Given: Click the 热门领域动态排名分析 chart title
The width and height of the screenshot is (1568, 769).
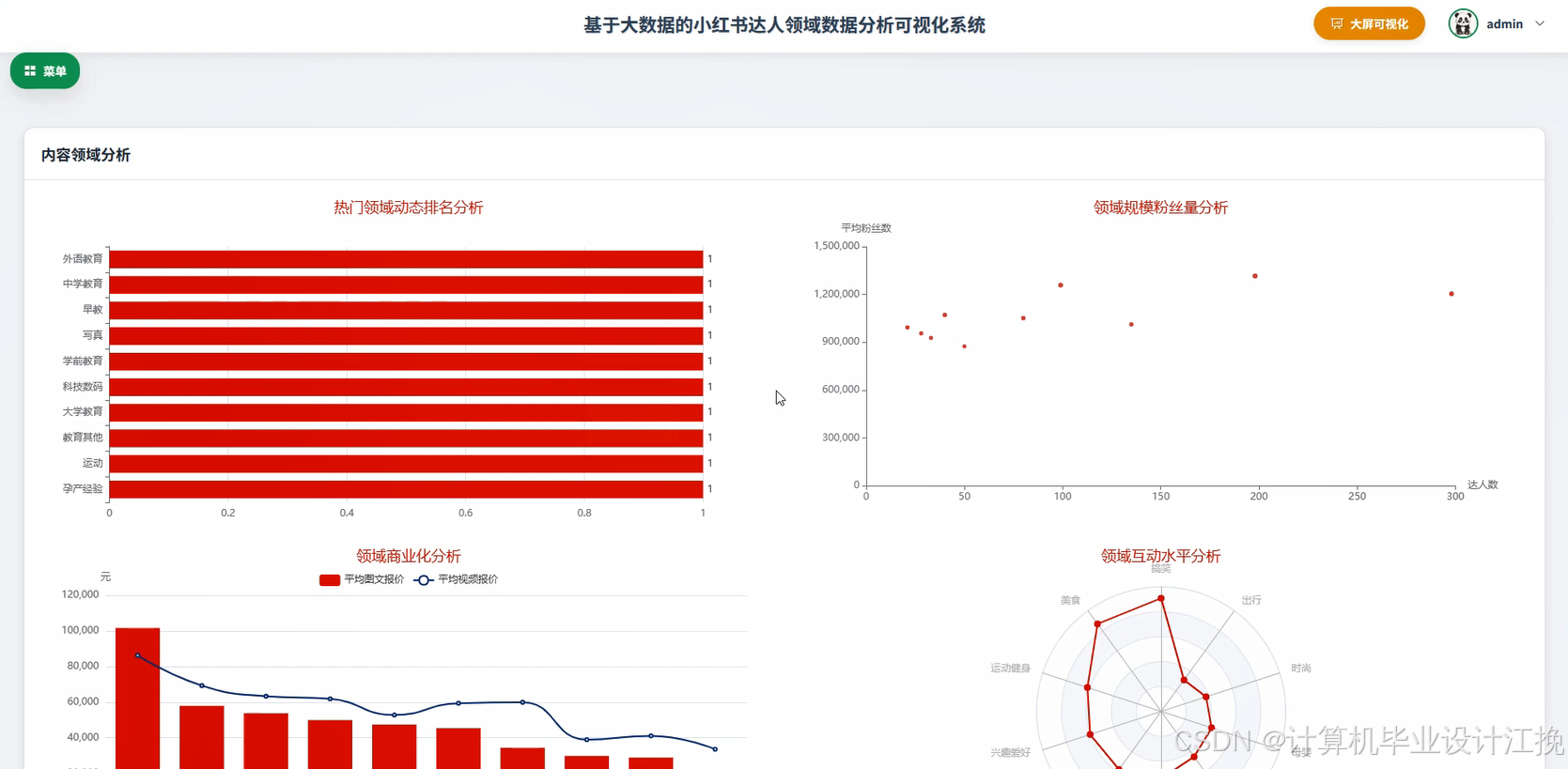Looking at the screenshot, I should point(409,208).
